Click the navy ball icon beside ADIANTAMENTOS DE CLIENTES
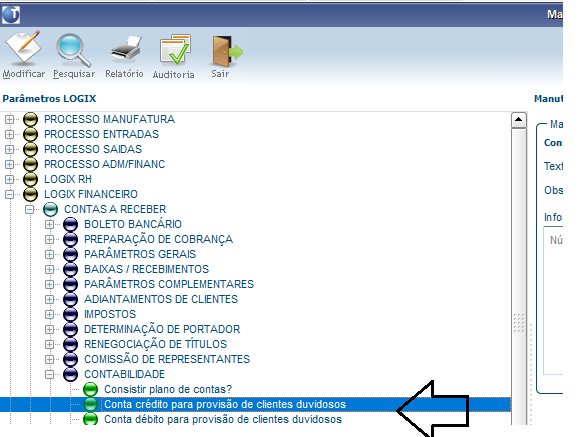The width and height of the screenshot is (578, 437). pos(70,299)
